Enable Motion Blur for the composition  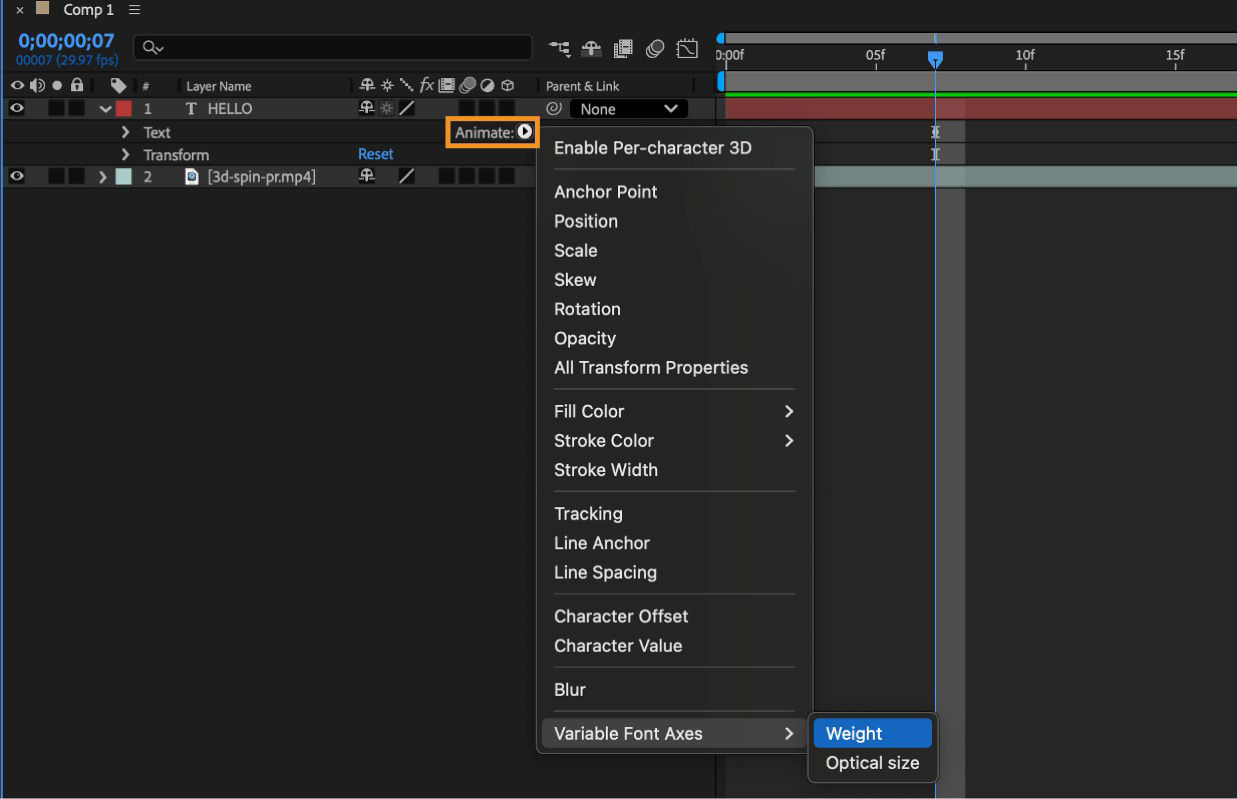tap(655, 48)
